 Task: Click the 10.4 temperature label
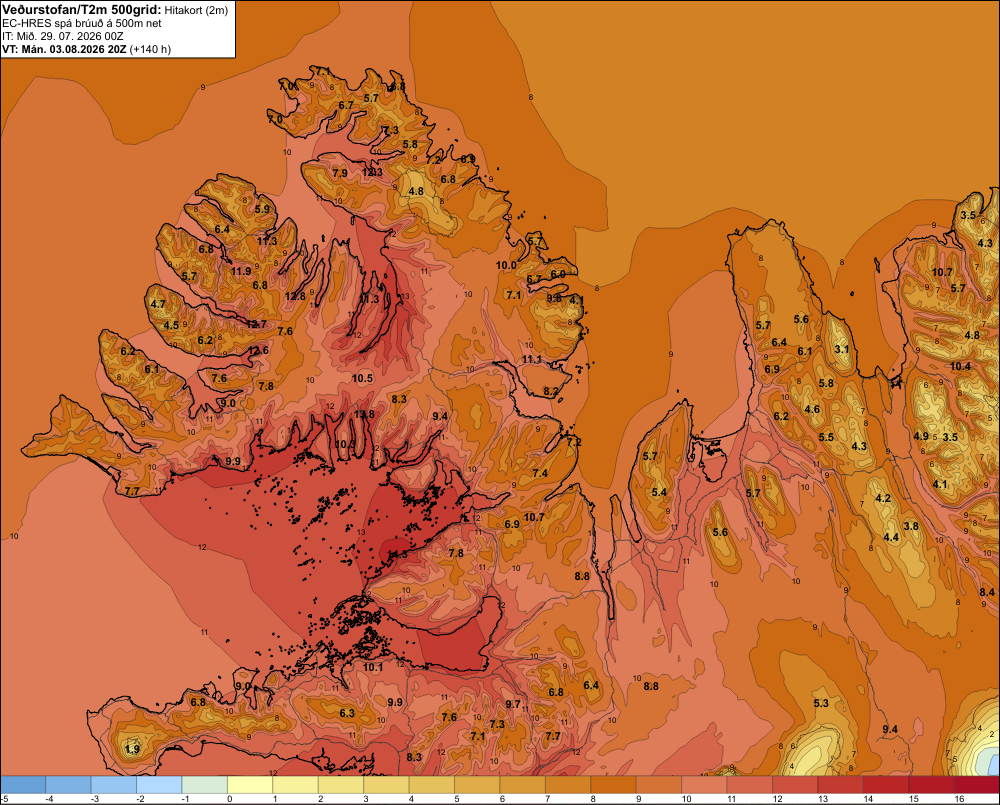pos(960,366)
